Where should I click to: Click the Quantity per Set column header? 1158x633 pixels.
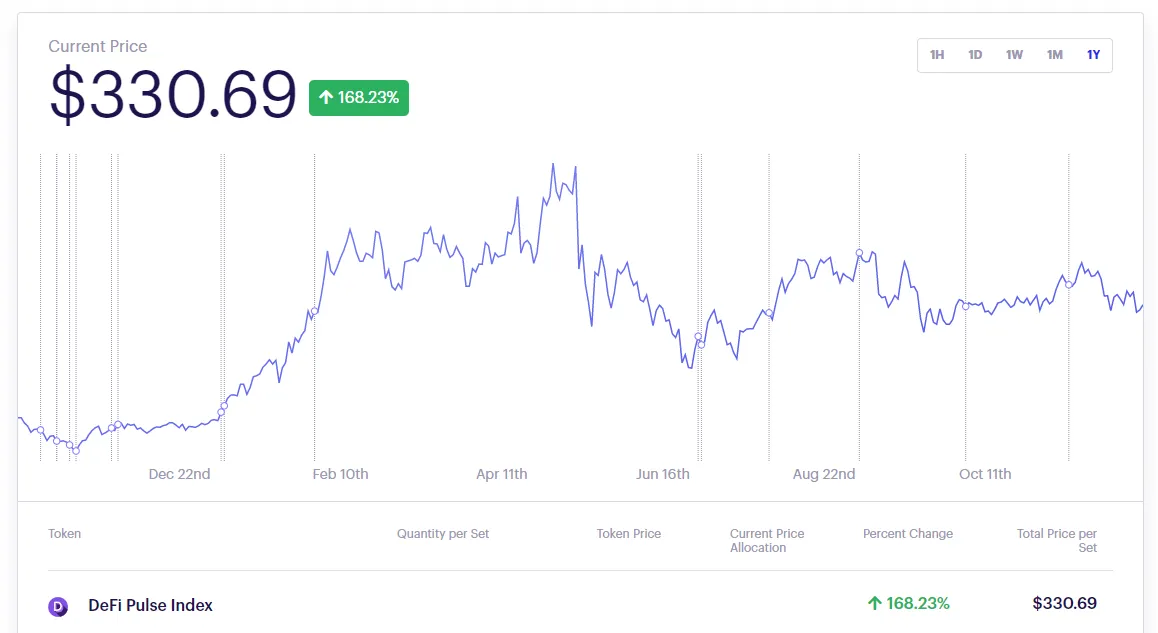[443, 534]
